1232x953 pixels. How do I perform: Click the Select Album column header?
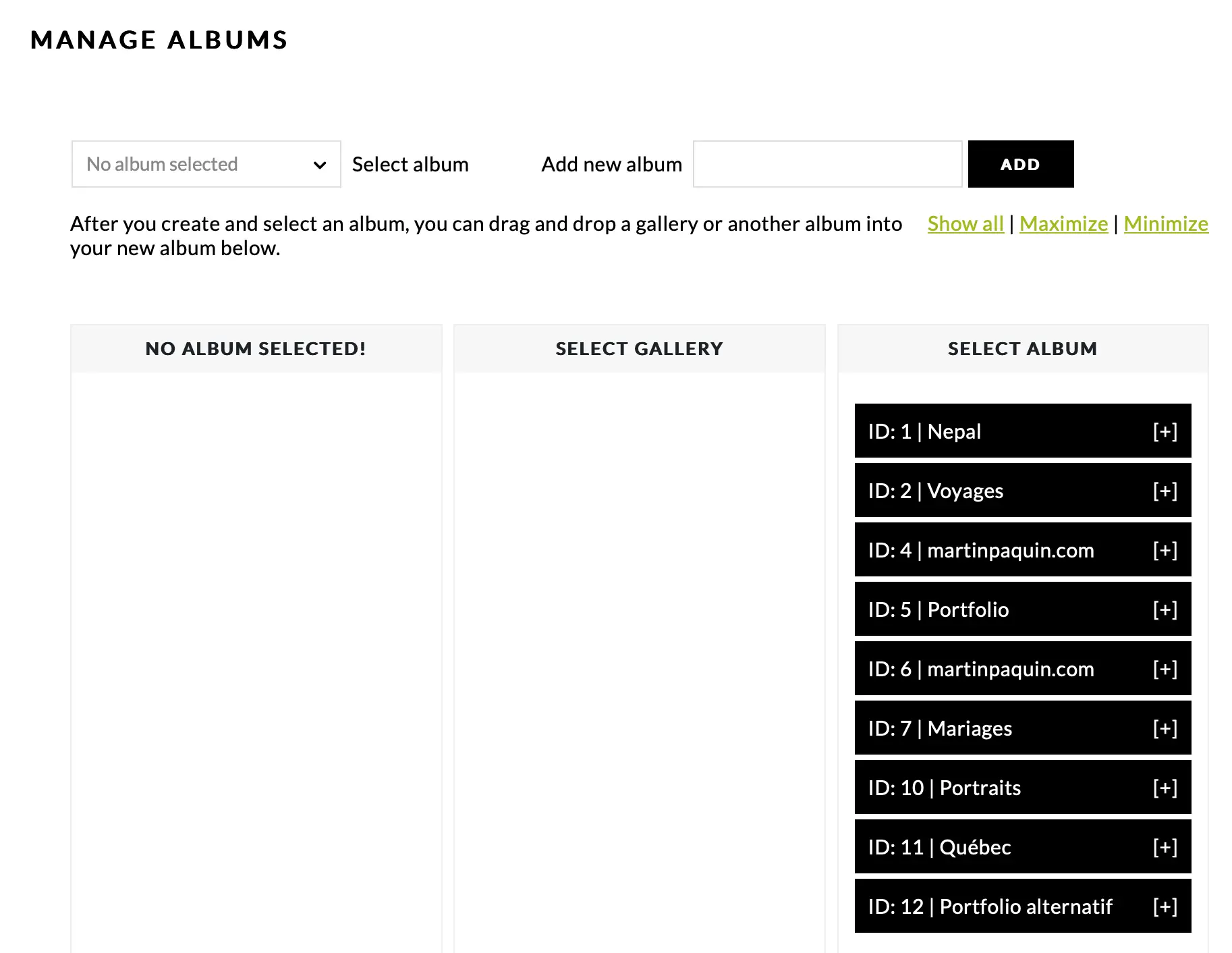(1022, 348)
